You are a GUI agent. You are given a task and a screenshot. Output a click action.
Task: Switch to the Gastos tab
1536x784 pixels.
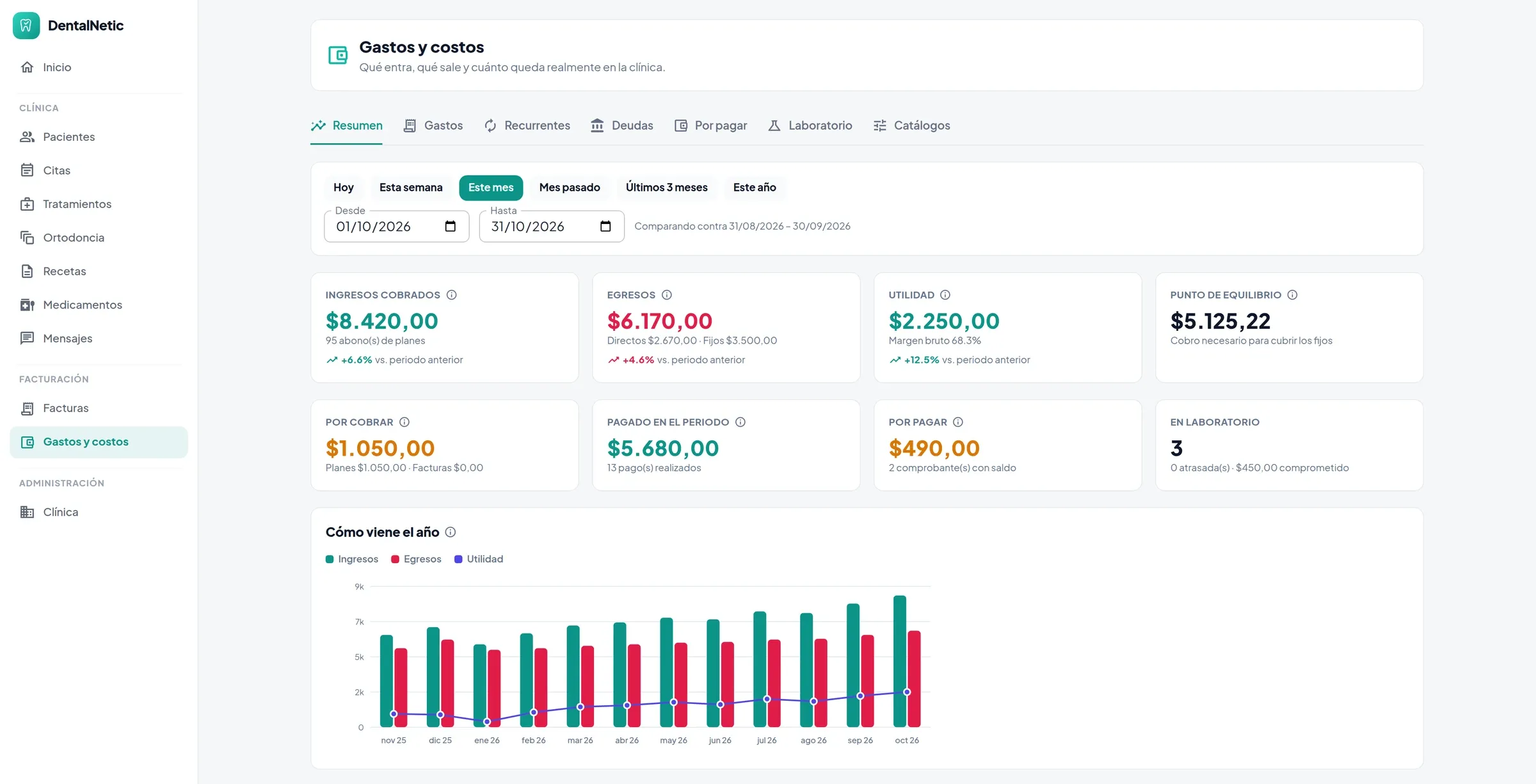click(x=433, y=125)
